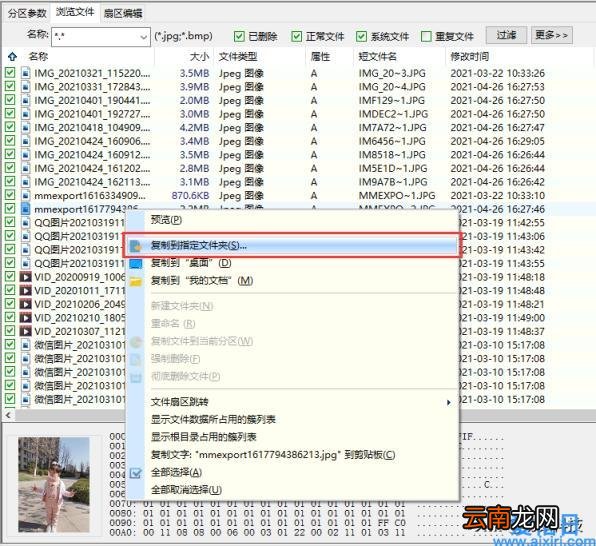Click the desktop icon in context menu
The height and width of the screenshot is (546, 596).
(x=136, y=263)
